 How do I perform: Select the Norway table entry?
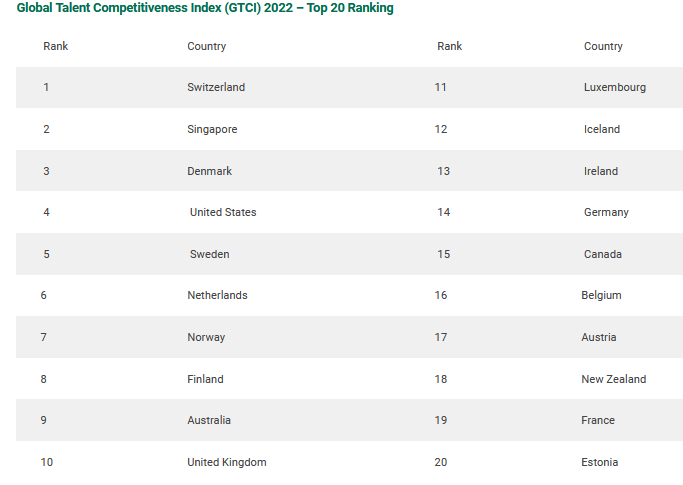tap(206, 337)
